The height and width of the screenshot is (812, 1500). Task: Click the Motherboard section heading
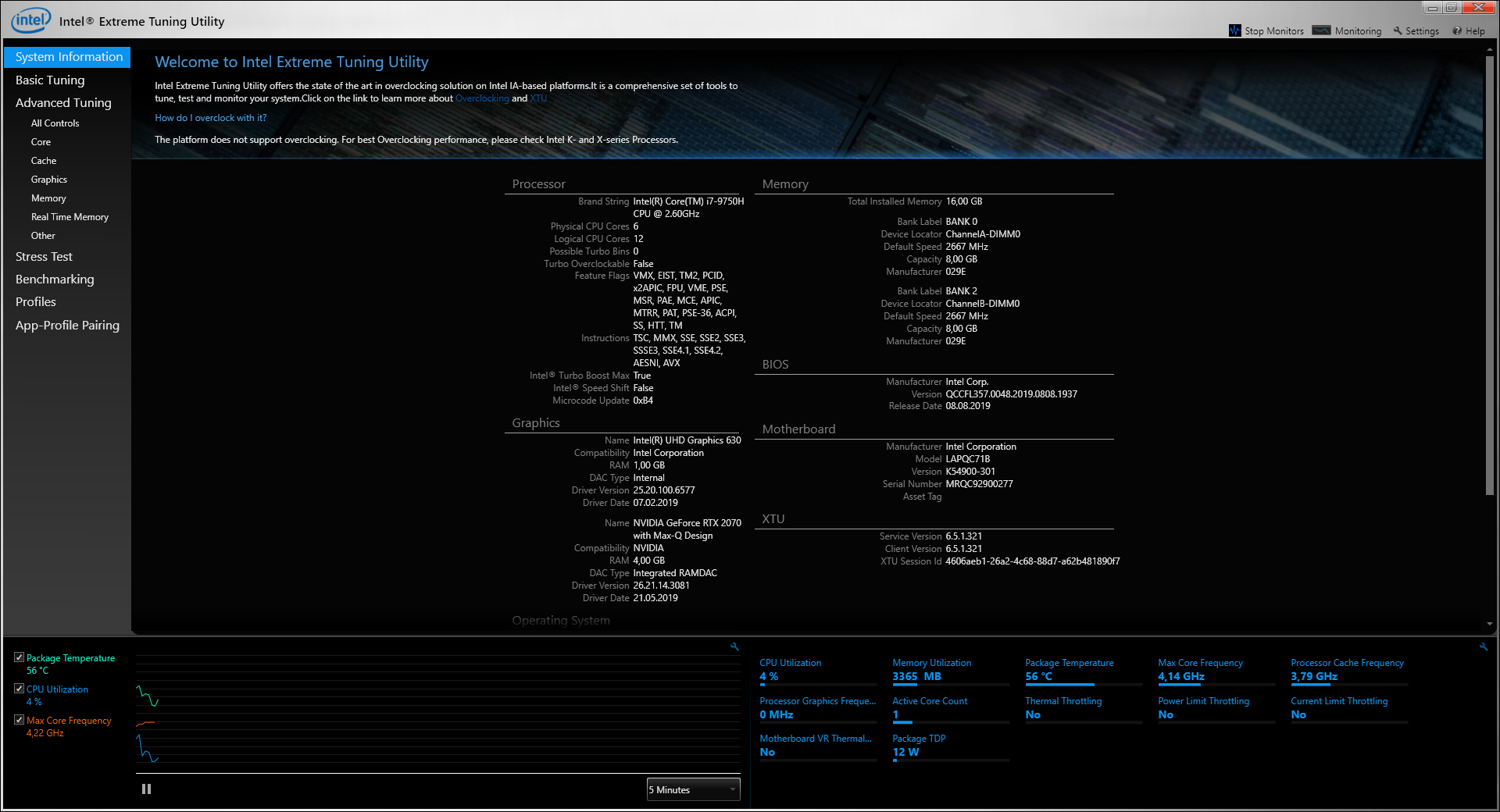click(798, 429)
